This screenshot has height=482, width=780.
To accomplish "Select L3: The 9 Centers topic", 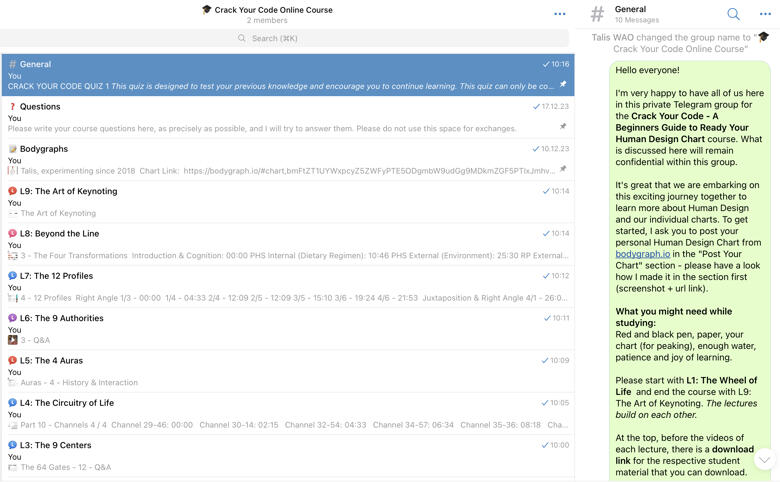I will 287,455.
